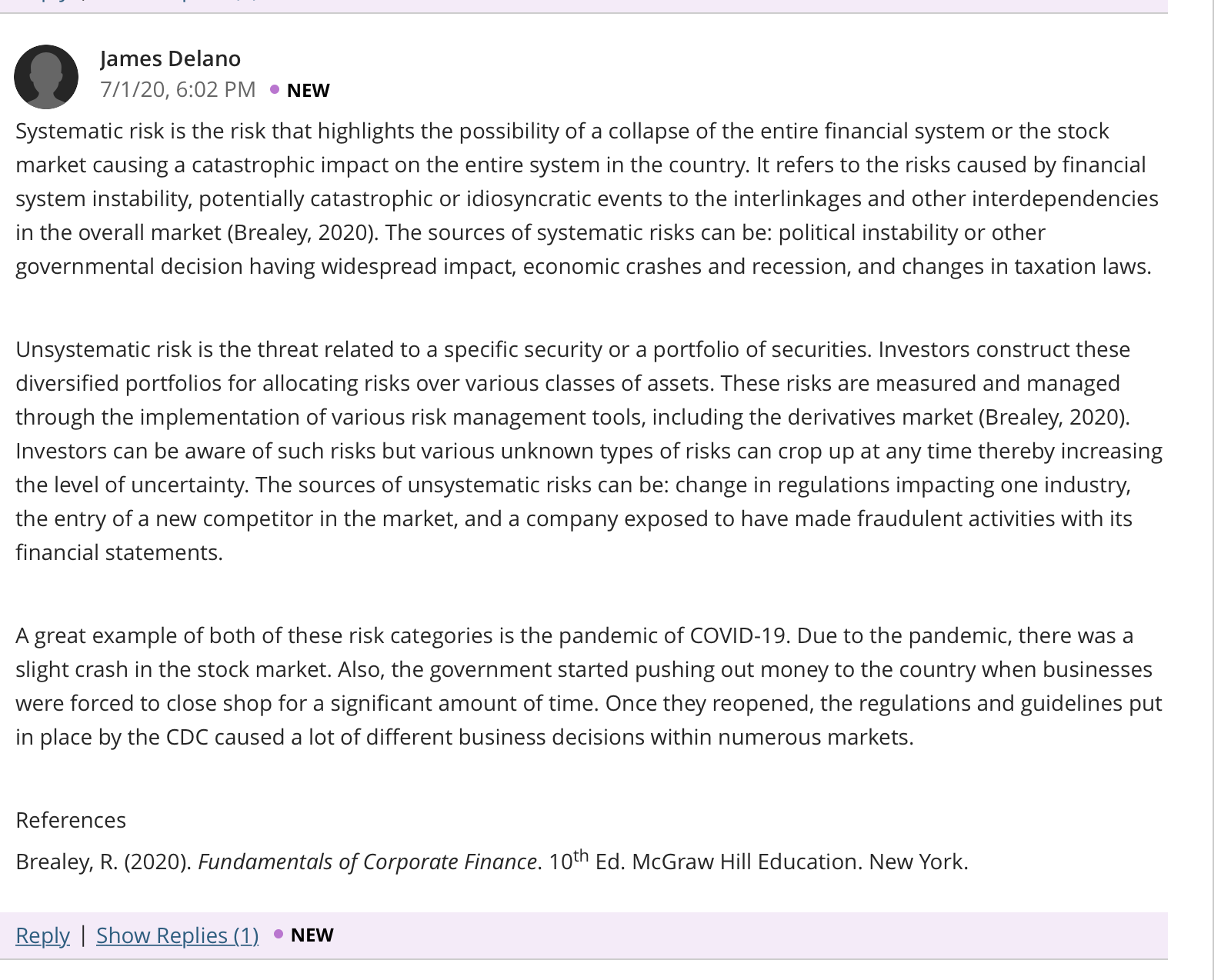
Task: Click McGraw Hill Education in the reference
Action: [x=746, y=862]
